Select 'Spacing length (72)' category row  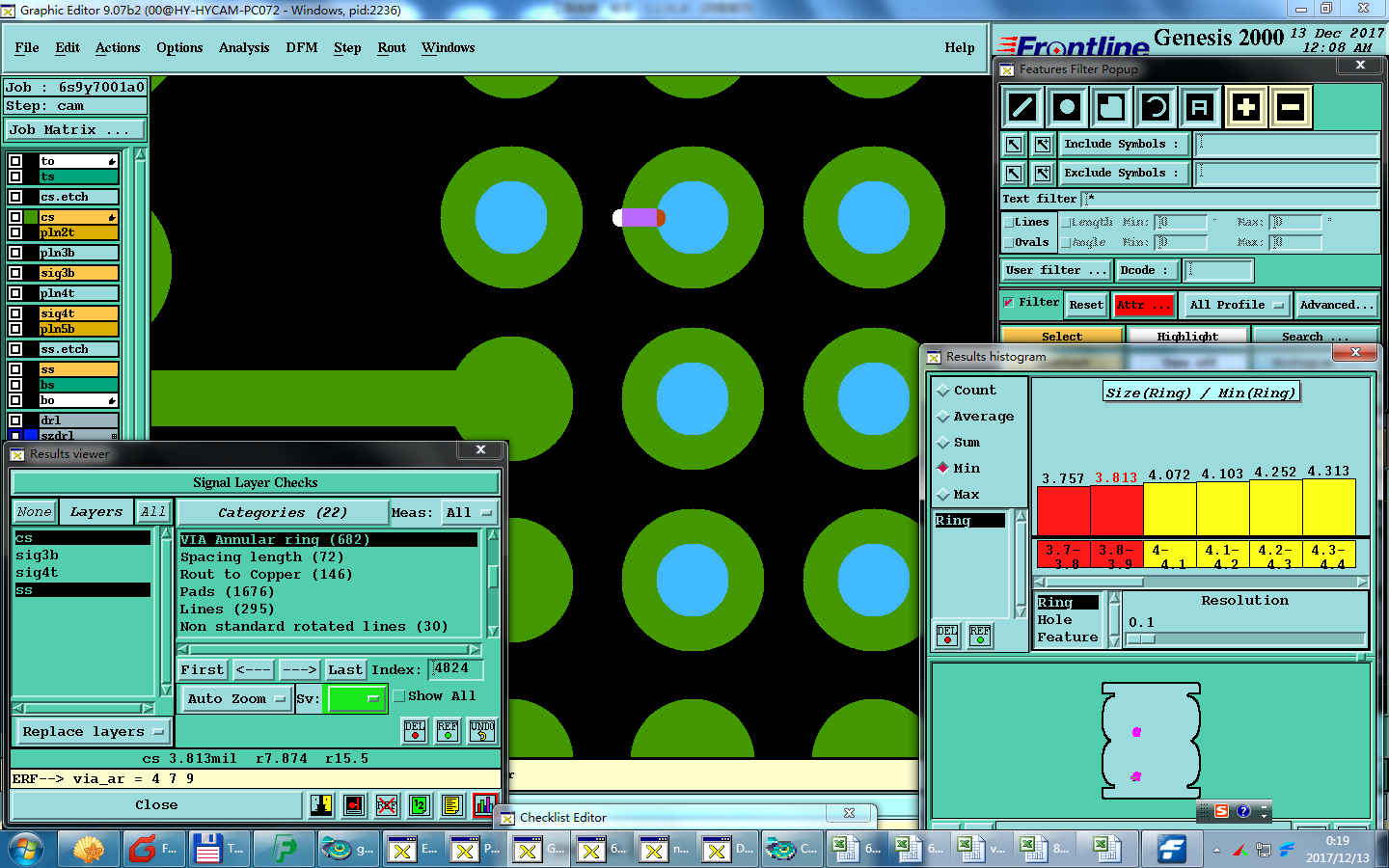(329, 557)
